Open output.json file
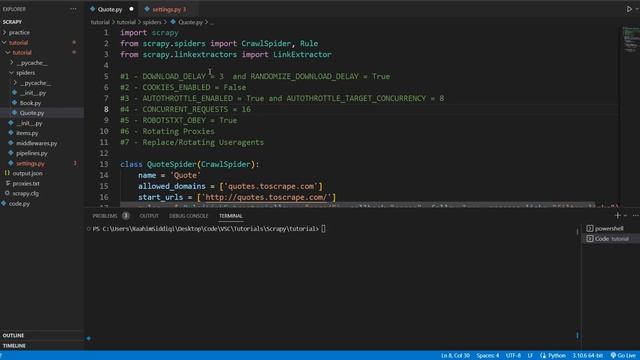 point(27,173)
